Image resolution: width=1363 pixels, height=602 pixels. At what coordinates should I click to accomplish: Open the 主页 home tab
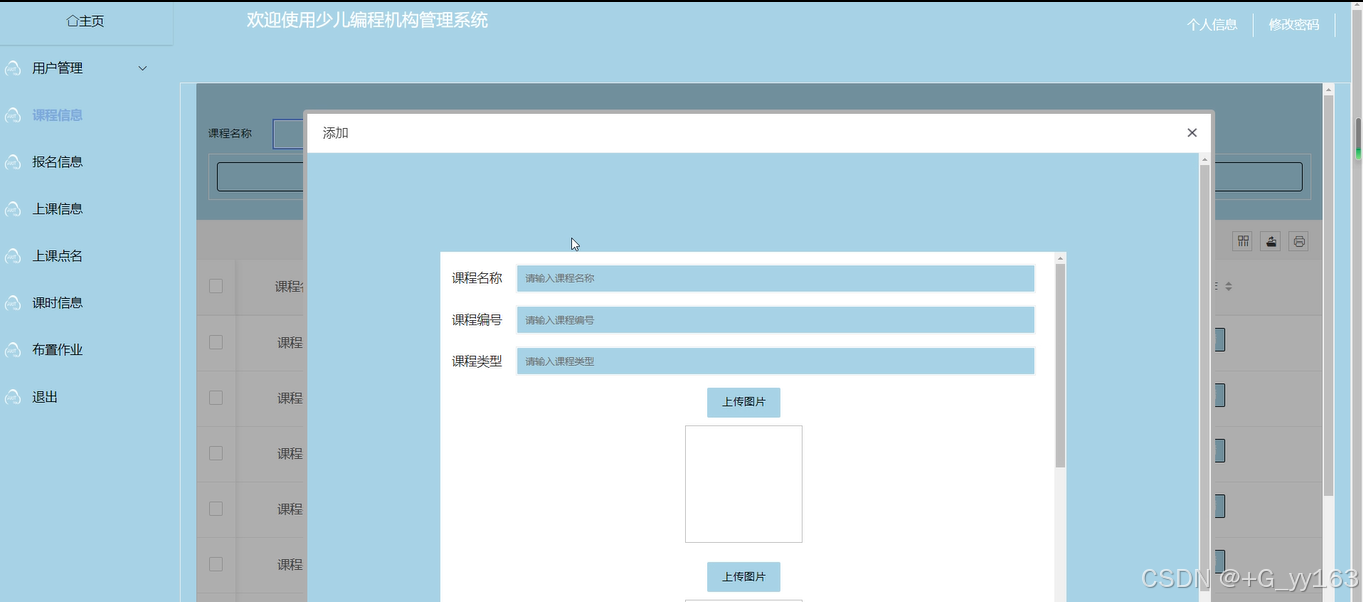pos(85,21)
